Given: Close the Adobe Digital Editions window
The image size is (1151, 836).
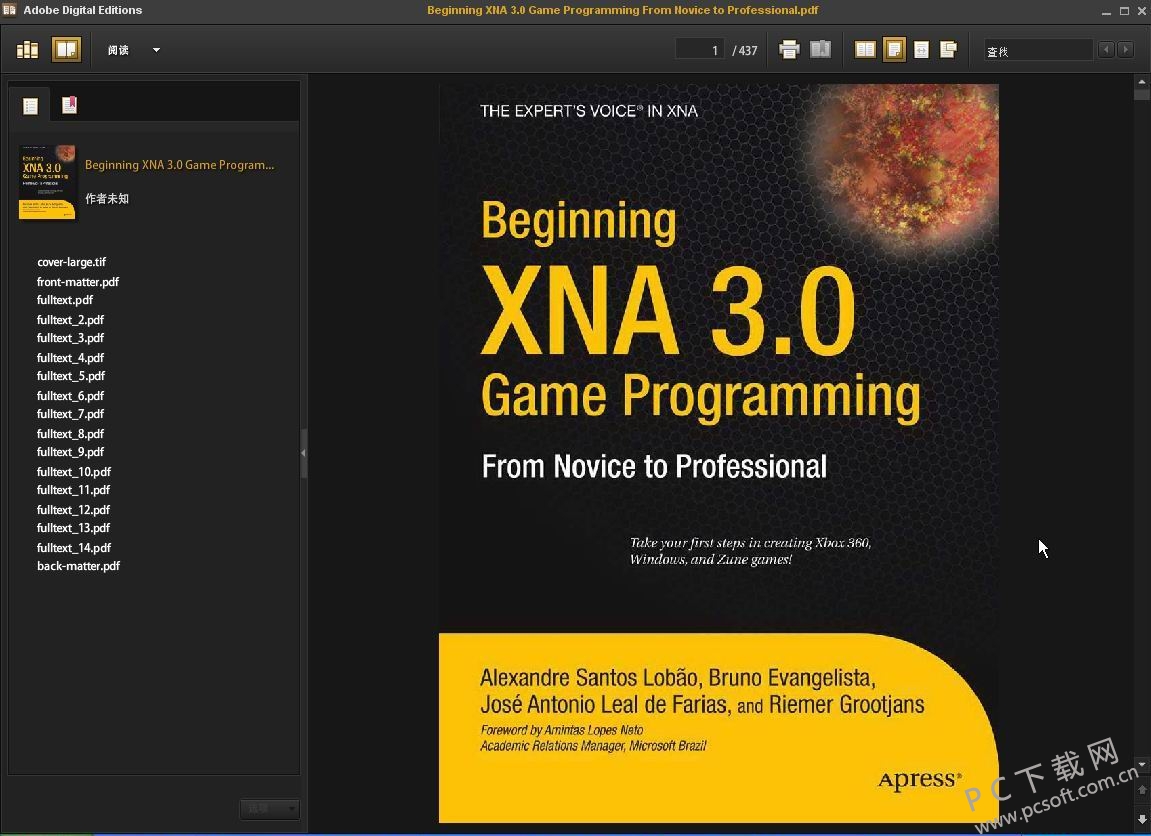Looking at the screenshot, I should tap(1140, 11).
